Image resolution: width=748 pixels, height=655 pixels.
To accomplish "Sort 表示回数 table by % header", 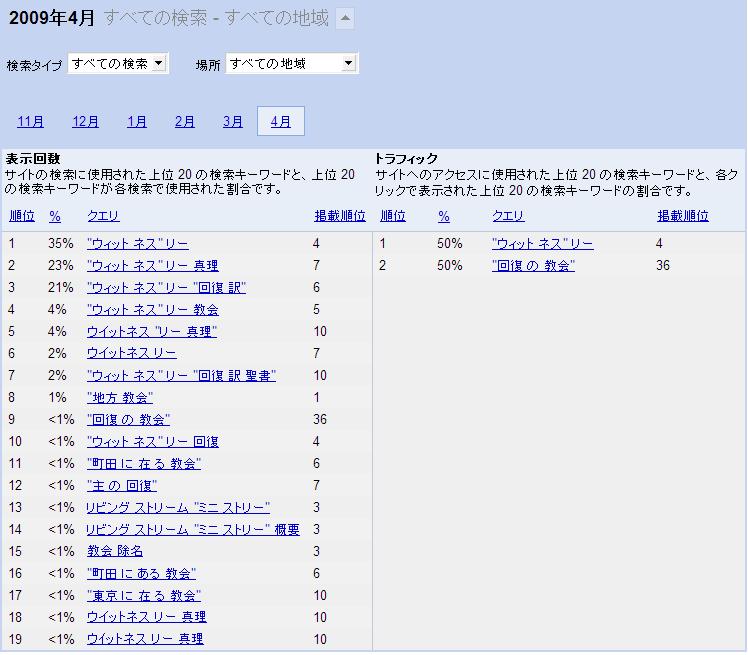I will [55, 217].
